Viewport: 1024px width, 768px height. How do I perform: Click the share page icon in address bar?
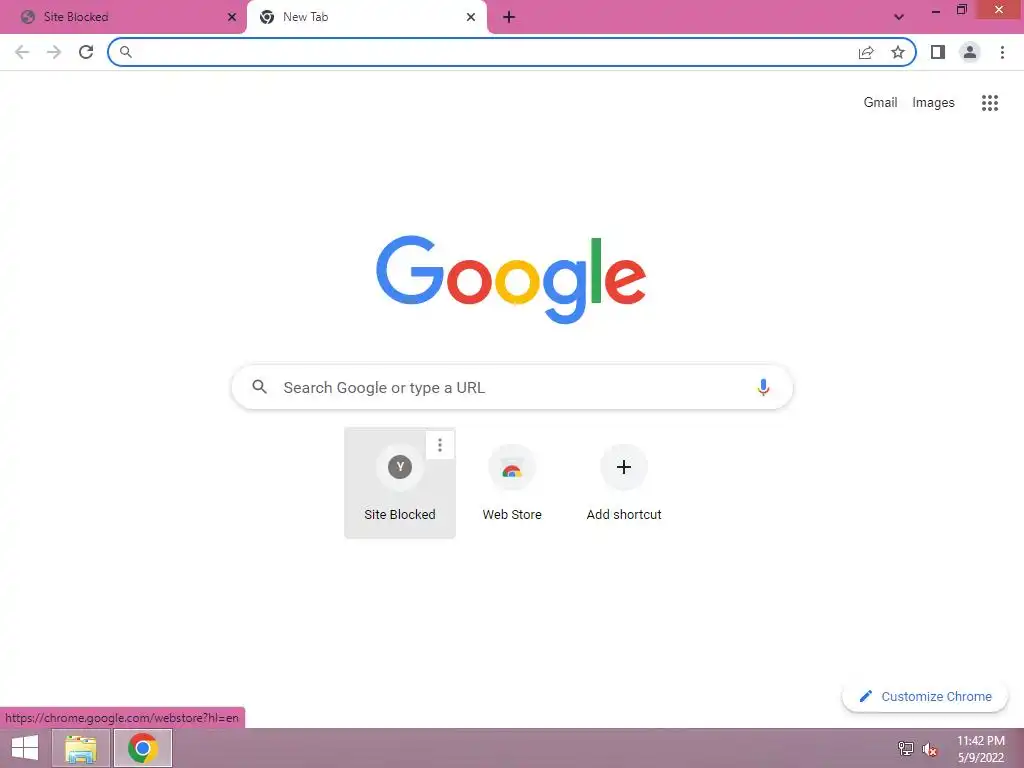click(866, 52)
